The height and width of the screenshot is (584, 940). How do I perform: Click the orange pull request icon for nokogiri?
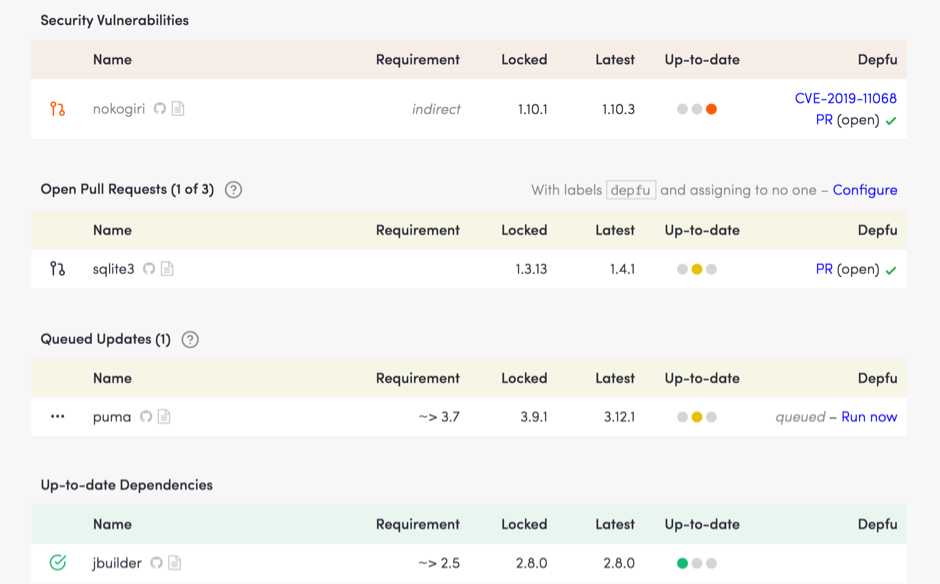58,109
